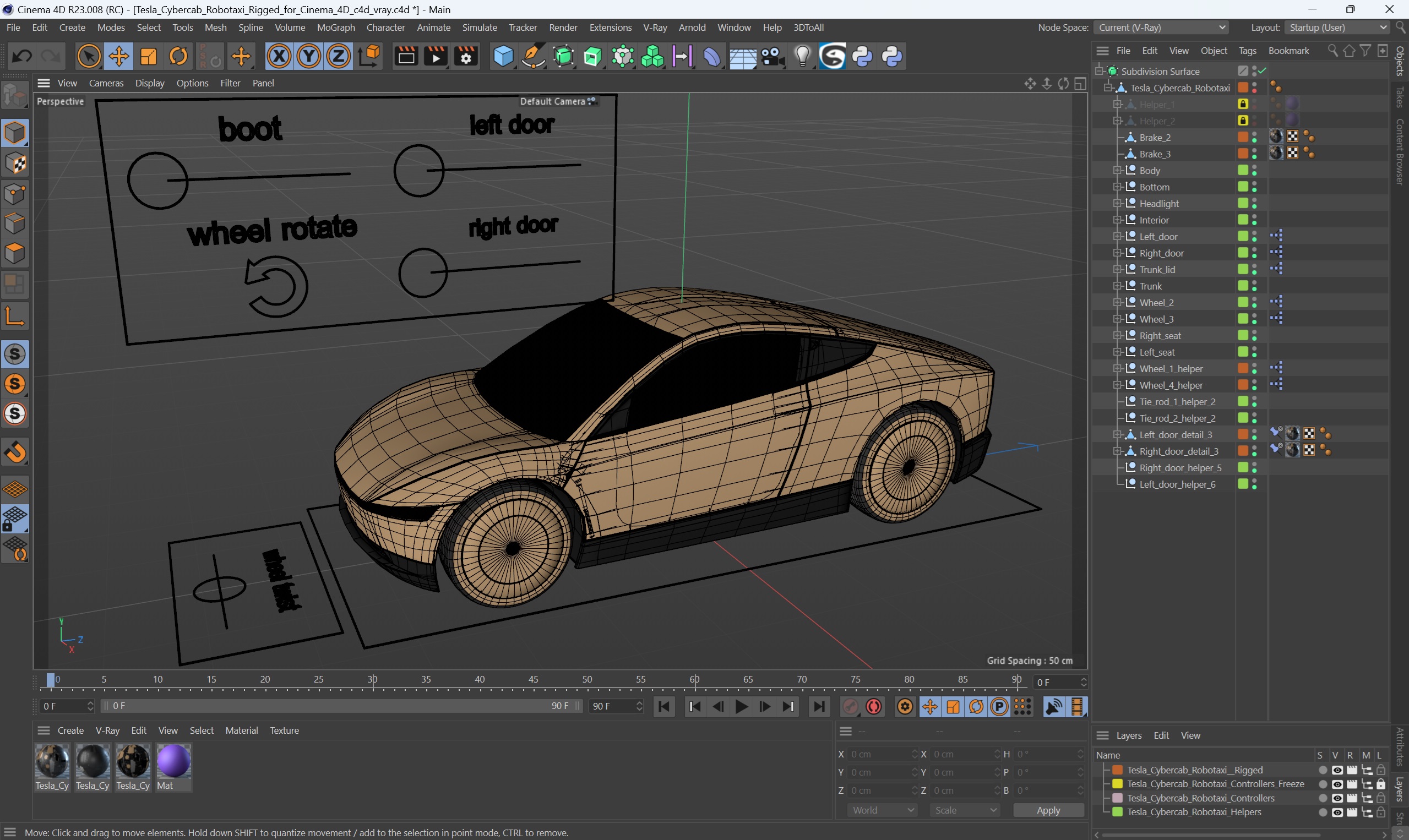This screenshot has width=1409, height=840.
Task: Toggle X axis lock
Action: pyautogui.click(x=279, y=56)
